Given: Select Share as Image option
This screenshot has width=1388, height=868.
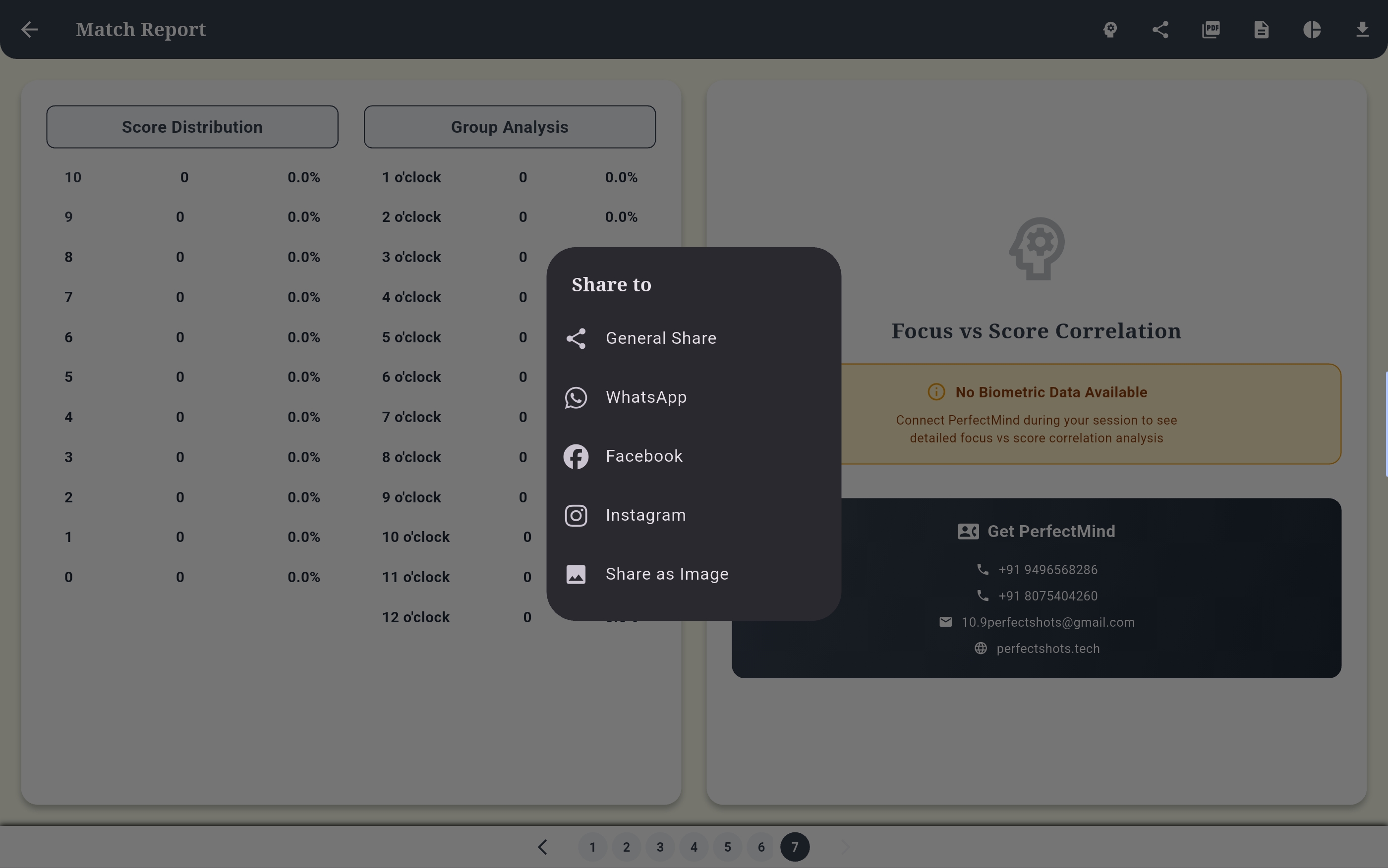Looking at the screenshot, I should click(666, 574).
